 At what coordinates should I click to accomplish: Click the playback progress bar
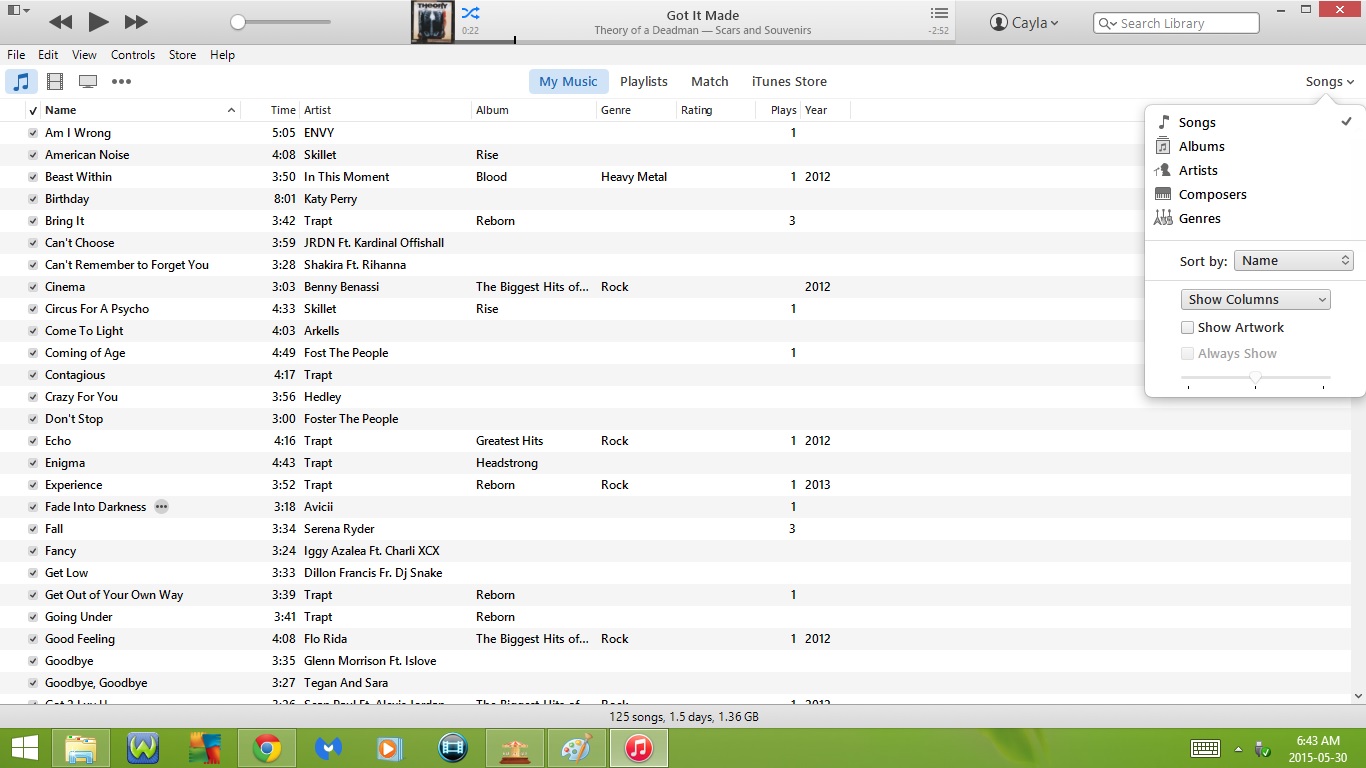[704, 41]
